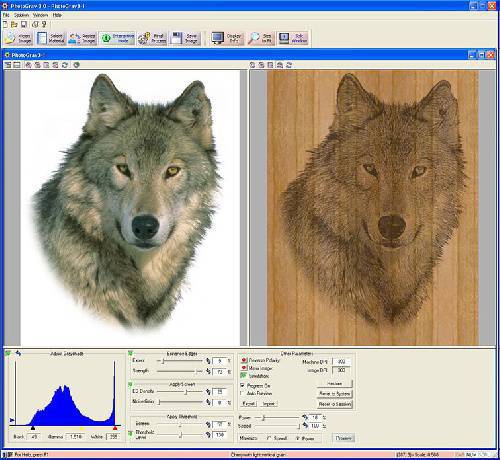Click the small Save disk icon

tap(24, 24)
